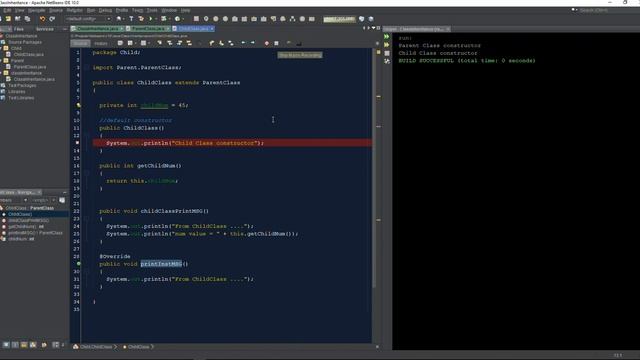The image size is (640, 360).
Task: Collapse the import fold at line 3
Action: 87,67
